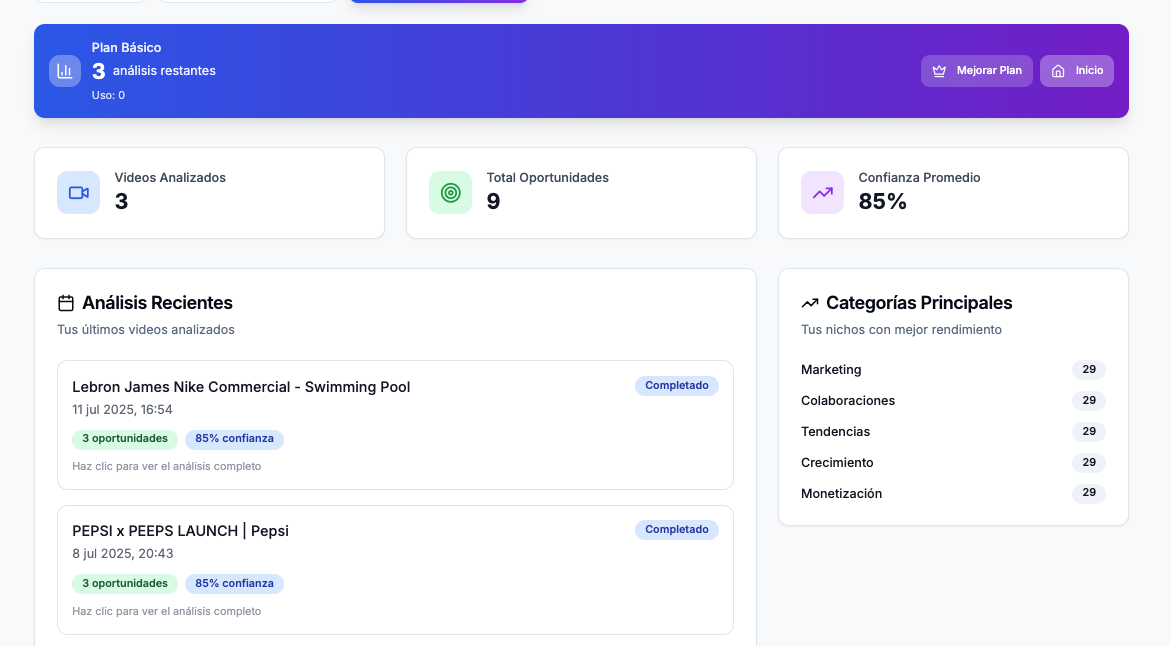Click the crown icon on Mejorar Plan
The width and height of the screenshot is (1171, 646).
click(939, 71)
